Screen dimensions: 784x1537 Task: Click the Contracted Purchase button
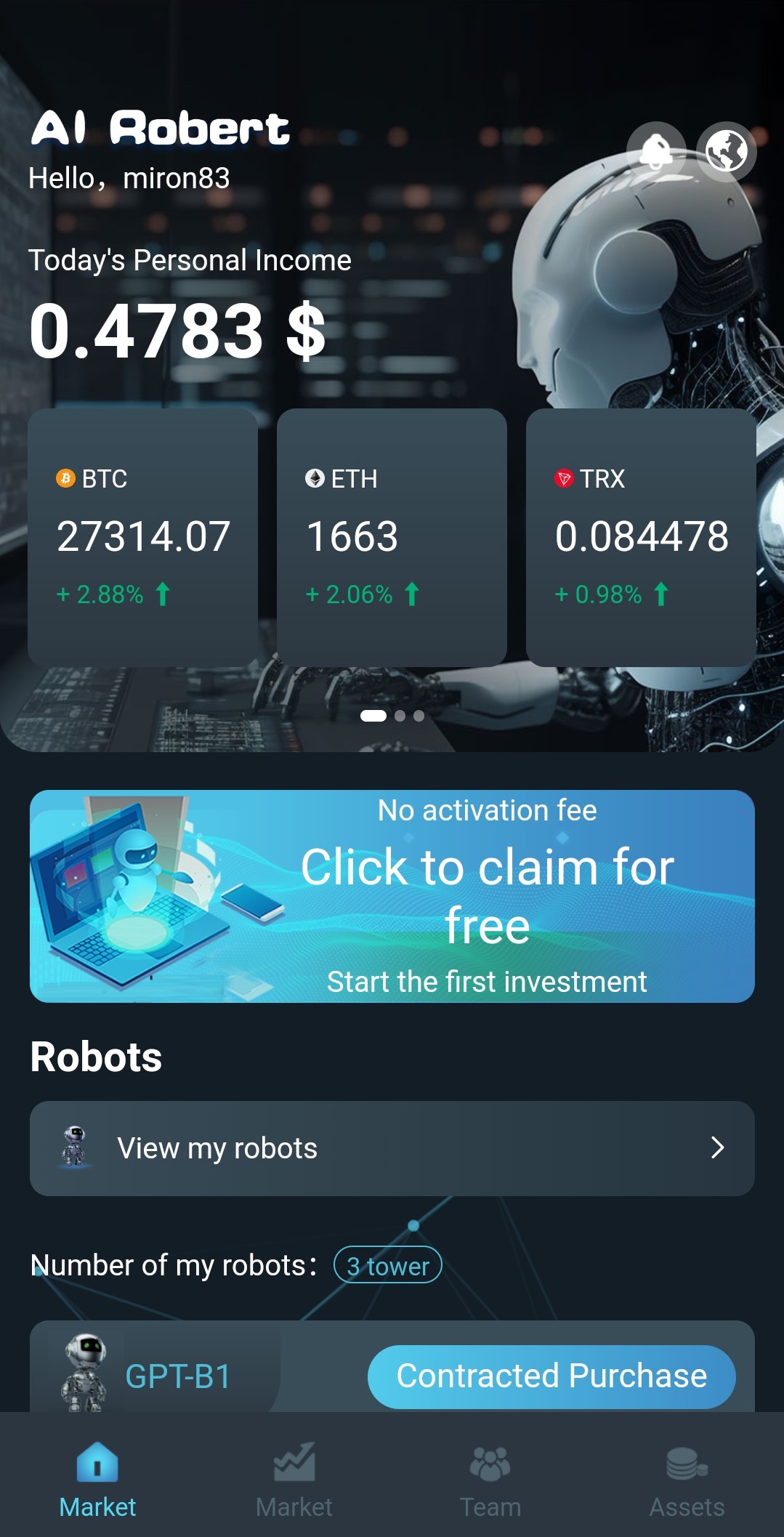click(x=551, y=1376)
